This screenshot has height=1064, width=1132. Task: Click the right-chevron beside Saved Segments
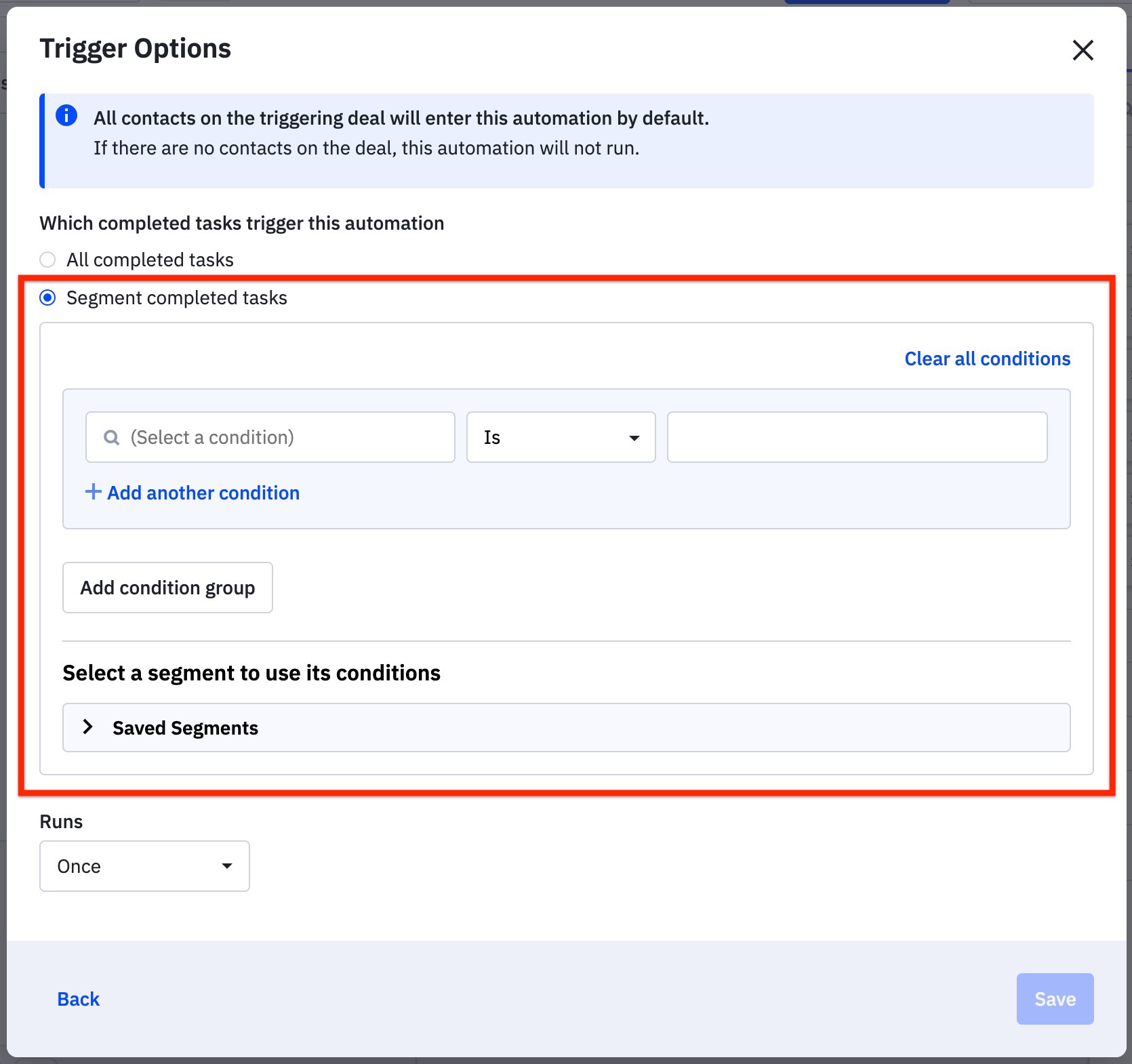point(88,727)
